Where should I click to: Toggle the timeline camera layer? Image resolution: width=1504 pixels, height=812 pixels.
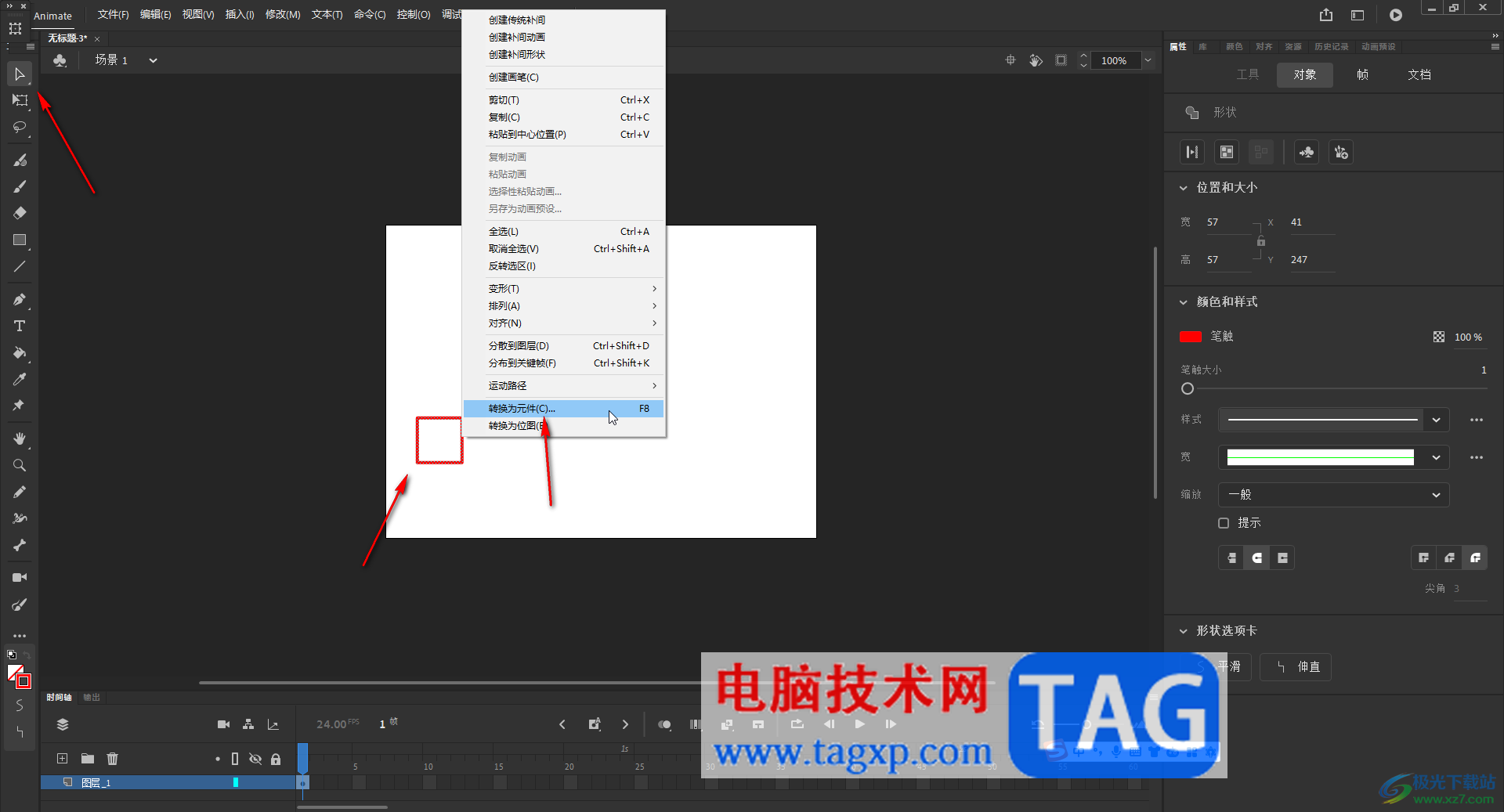(x=223, y=724)
